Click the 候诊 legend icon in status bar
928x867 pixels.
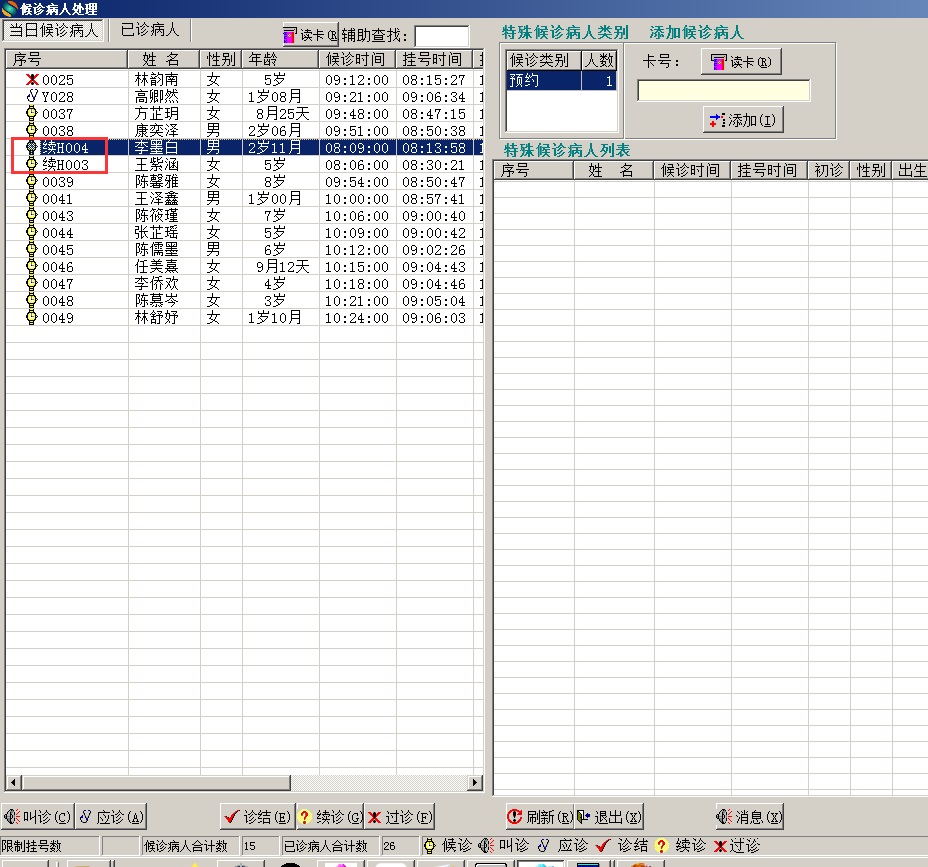tap(430, 846)
